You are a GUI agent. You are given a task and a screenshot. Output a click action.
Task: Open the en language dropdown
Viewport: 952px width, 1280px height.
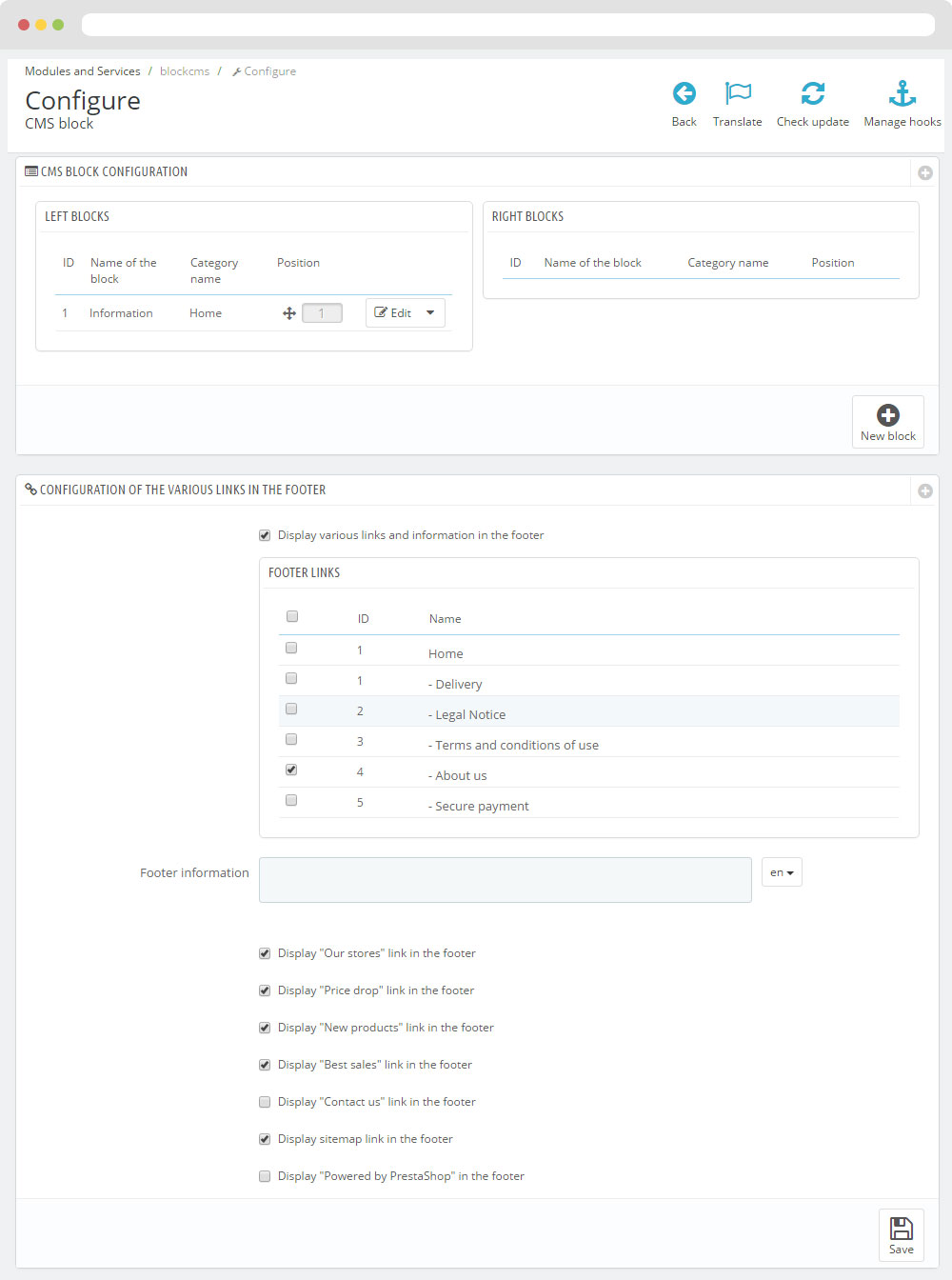tap(782, 872)
